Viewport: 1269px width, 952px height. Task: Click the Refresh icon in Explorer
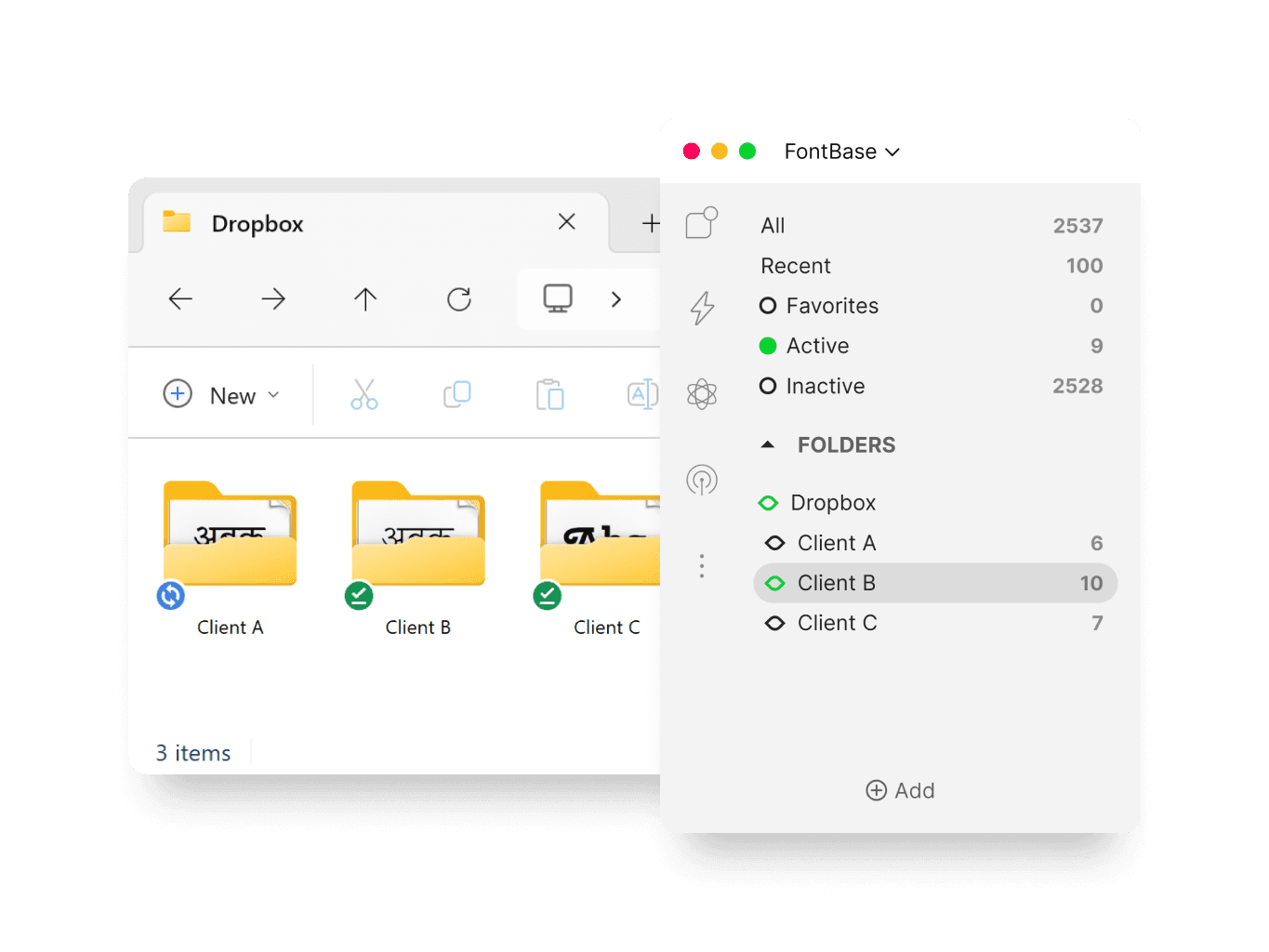[x=459, y=299]
